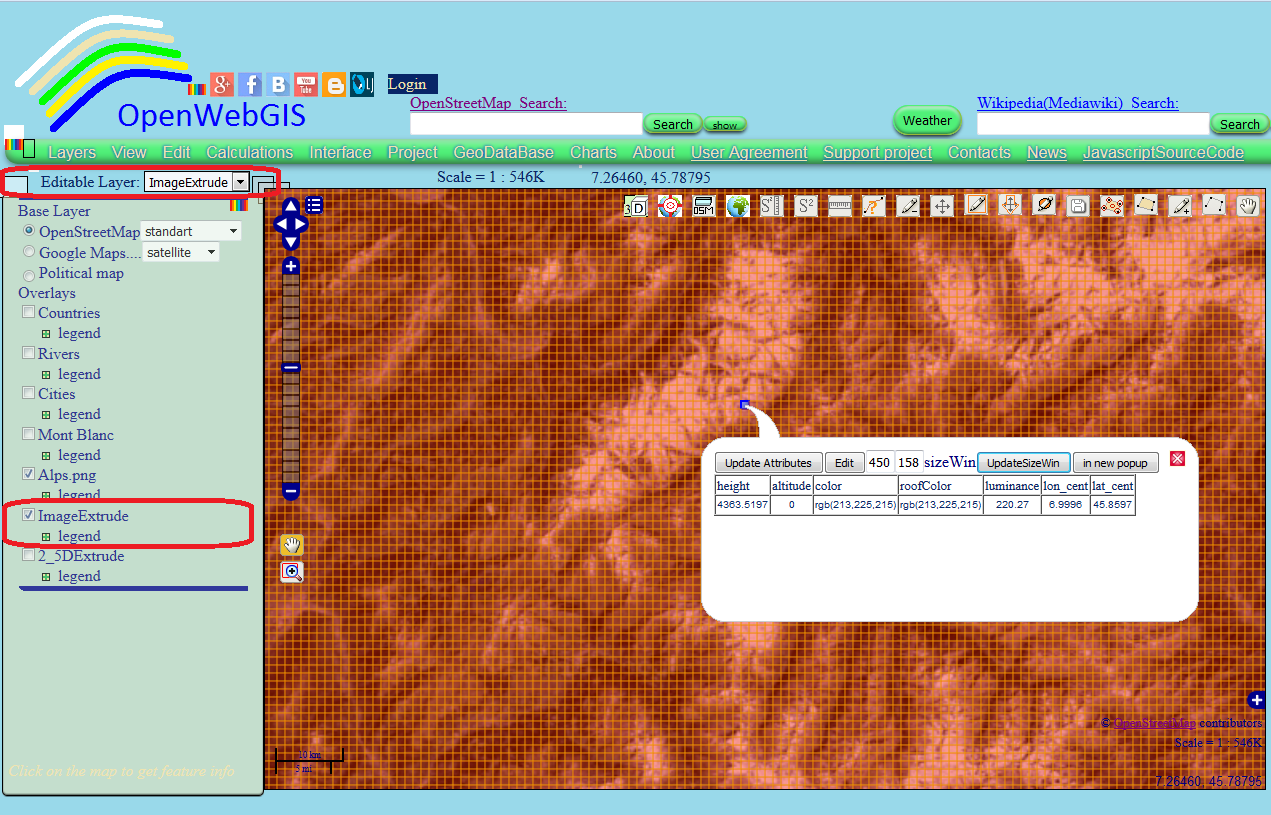Open the Charts menu
The height and width of the screenshot is (815, 1271).
(593, 152)
